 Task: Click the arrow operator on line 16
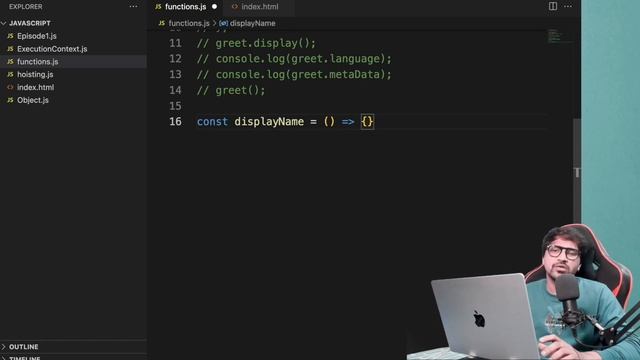pyautogui.click(x=348, y=122)
